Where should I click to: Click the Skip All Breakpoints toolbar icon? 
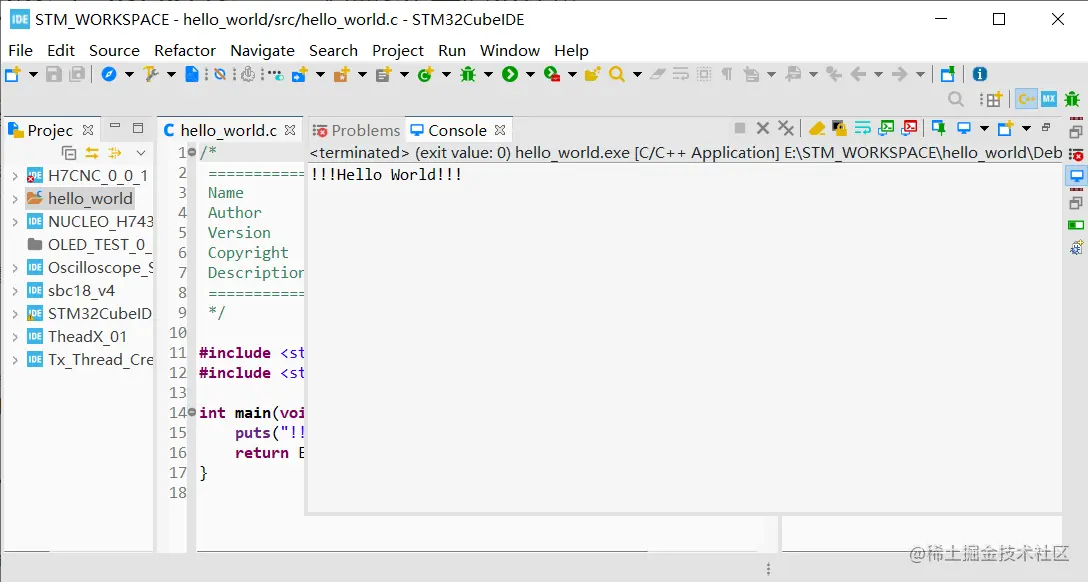click(220, 74)
